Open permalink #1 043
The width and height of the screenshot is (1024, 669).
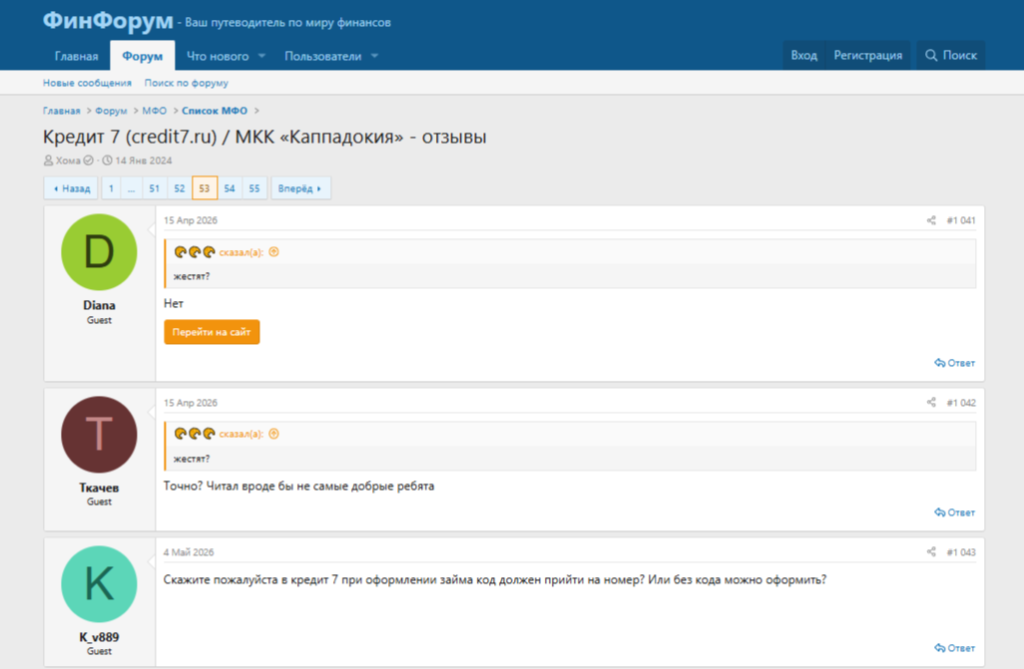point(961,552)
